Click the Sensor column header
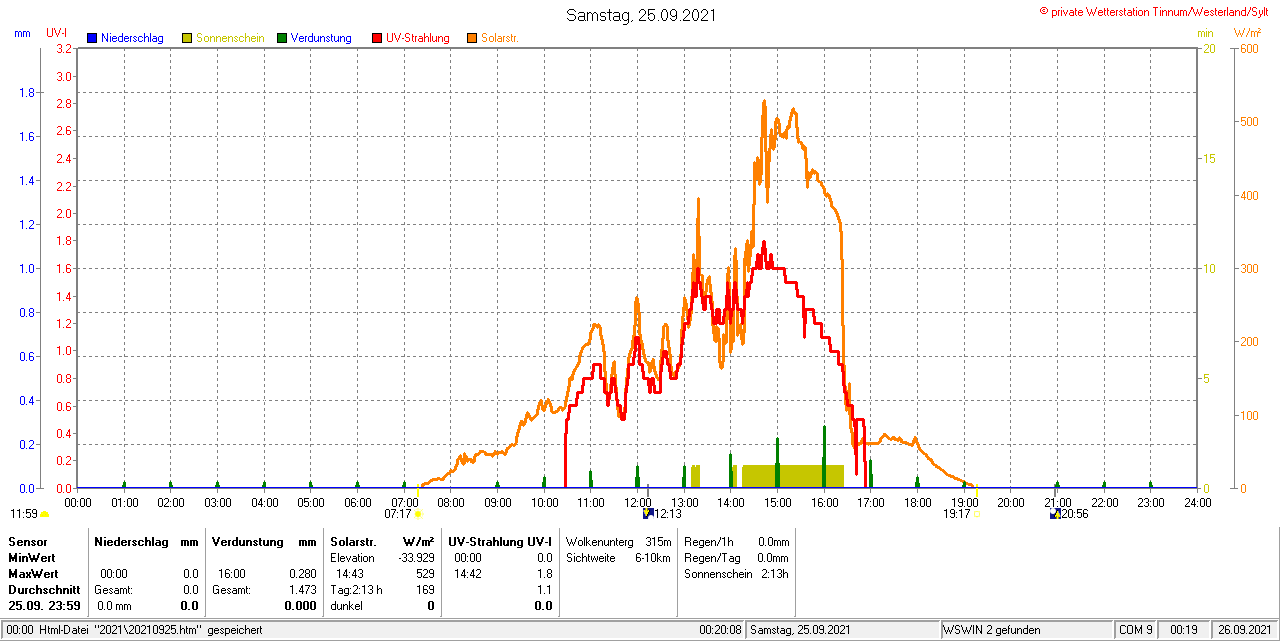This screenshot has height=641, width=1280. click(27, 541)
